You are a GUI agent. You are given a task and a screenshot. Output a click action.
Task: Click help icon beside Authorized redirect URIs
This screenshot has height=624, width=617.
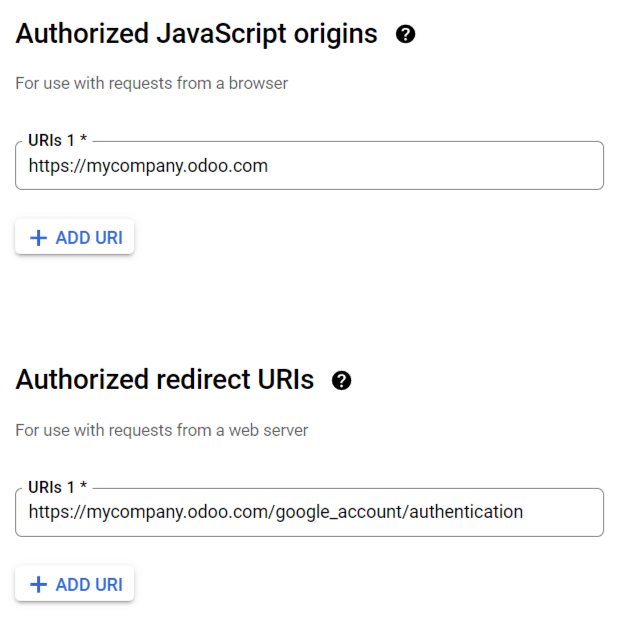coord(342,380)
